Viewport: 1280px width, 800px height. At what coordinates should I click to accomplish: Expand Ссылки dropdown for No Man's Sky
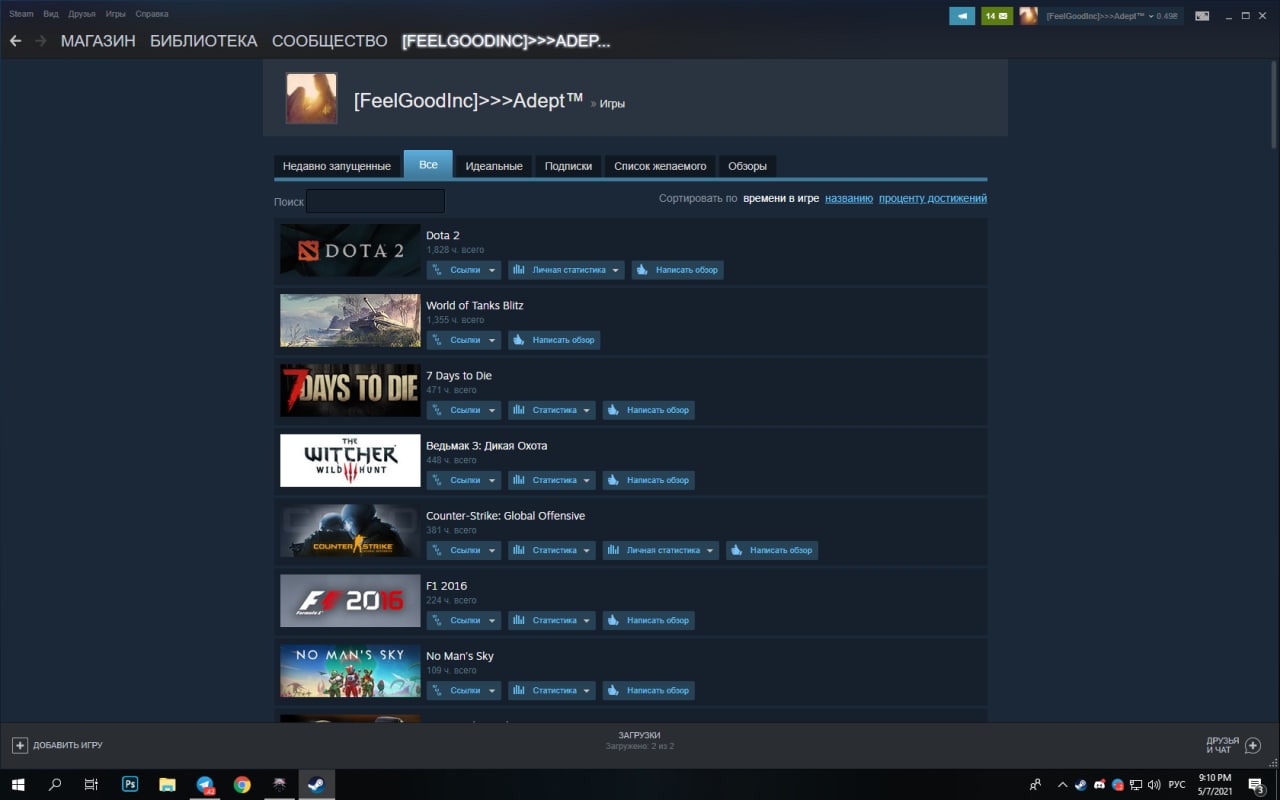tap(464, 690)
